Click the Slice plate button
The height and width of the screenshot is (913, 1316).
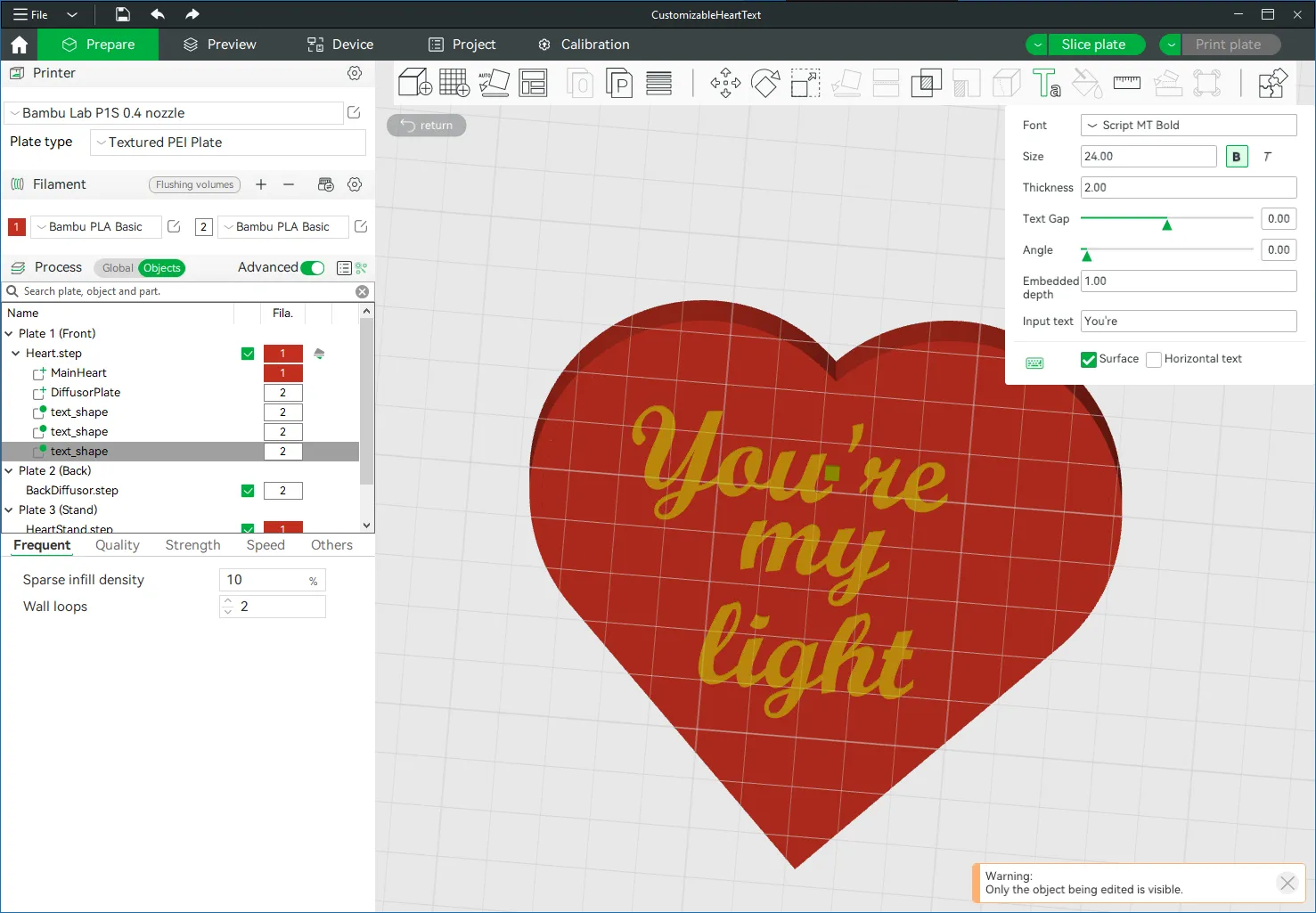click(1097, 45)
